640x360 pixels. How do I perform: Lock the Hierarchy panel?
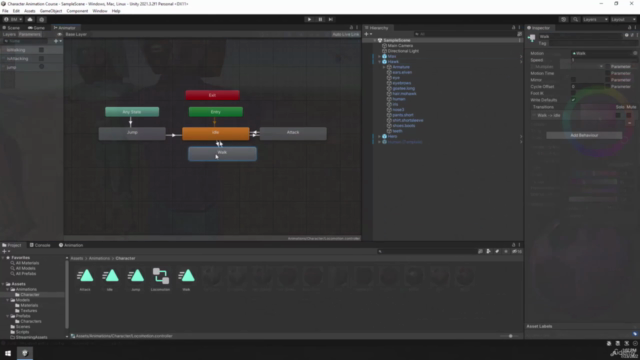coord(513,28)
